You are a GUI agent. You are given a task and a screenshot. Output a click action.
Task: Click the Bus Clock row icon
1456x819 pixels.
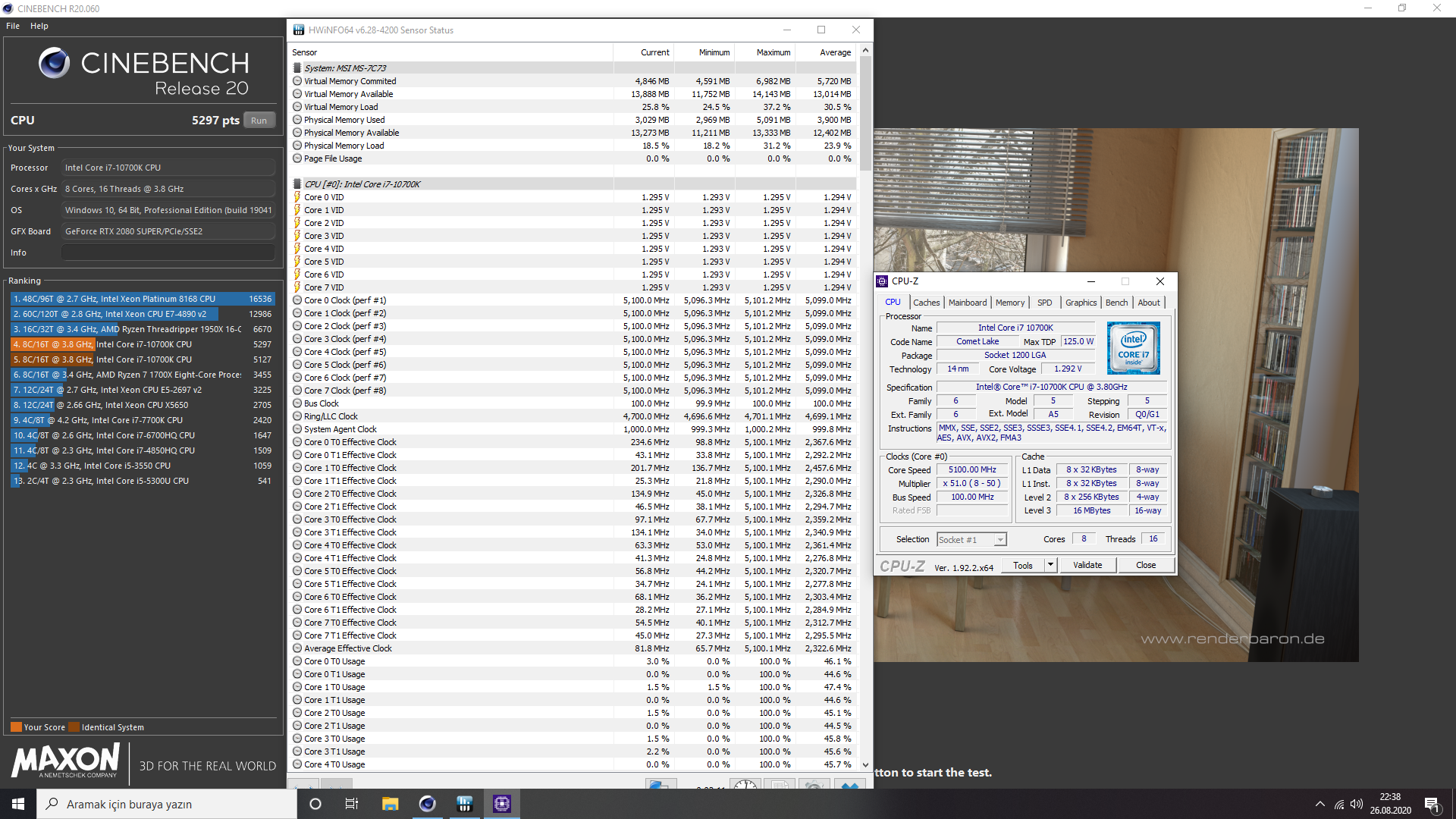297,403
